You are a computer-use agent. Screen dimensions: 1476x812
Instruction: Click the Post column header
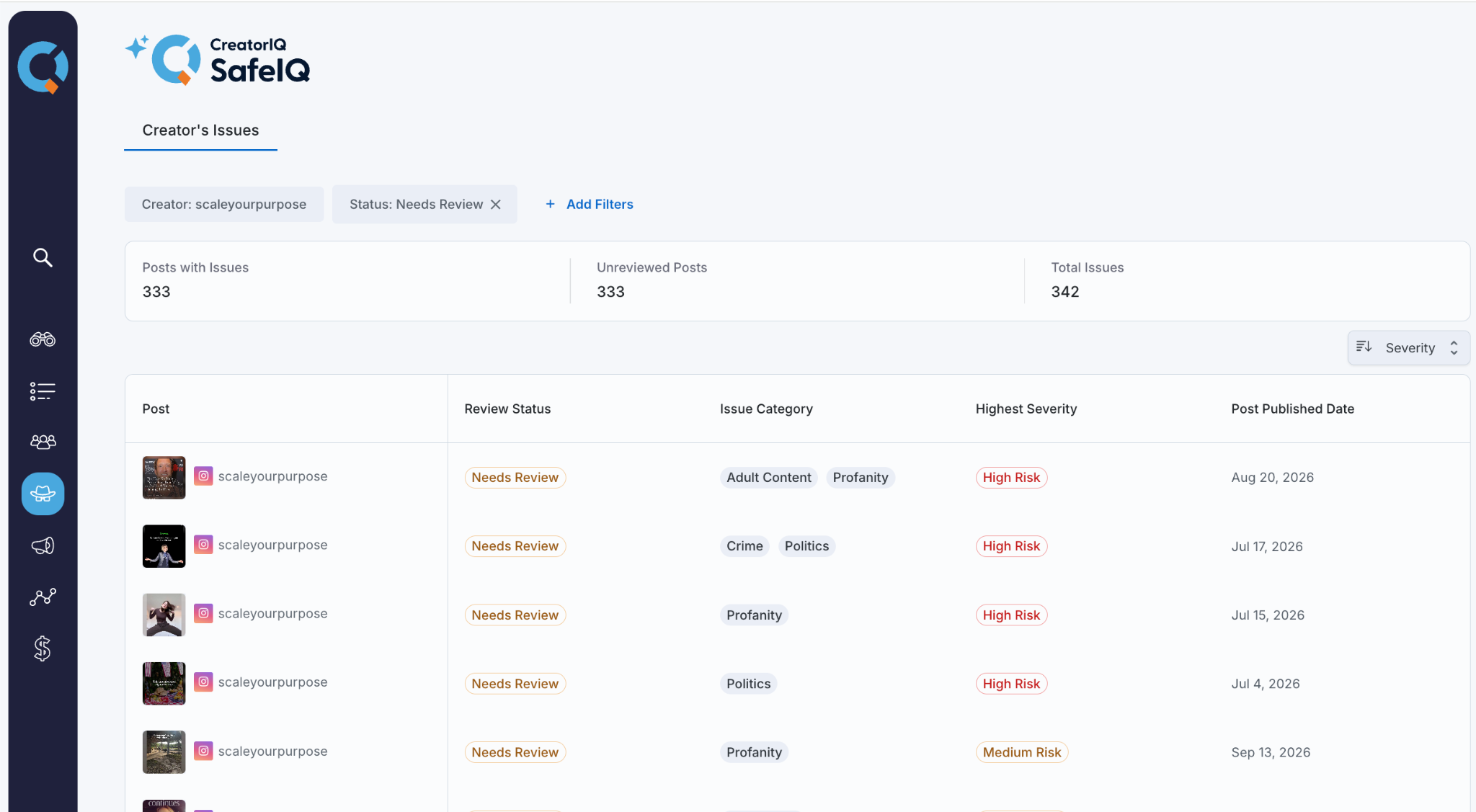click(x=156, y=409)
